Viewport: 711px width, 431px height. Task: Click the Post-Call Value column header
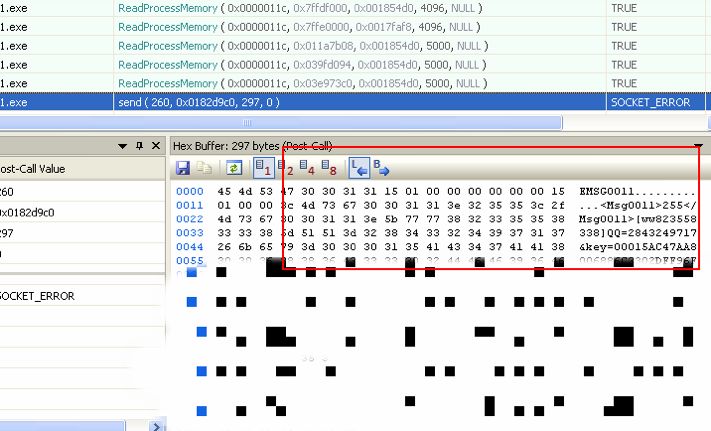pyautogui.click(x=83, y=169)
